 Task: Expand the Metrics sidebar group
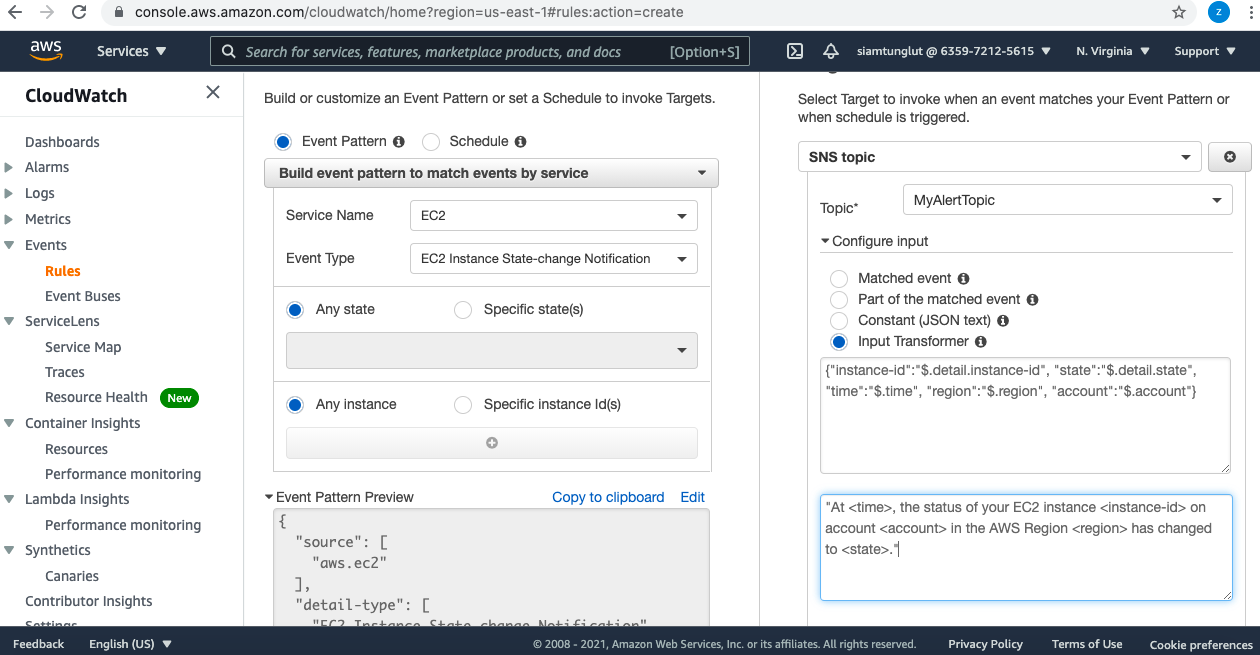(x=9, y=219)
